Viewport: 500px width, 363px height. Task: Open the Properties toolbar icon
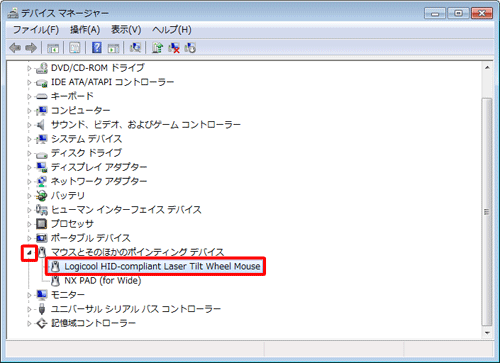[x=75, y=48]
